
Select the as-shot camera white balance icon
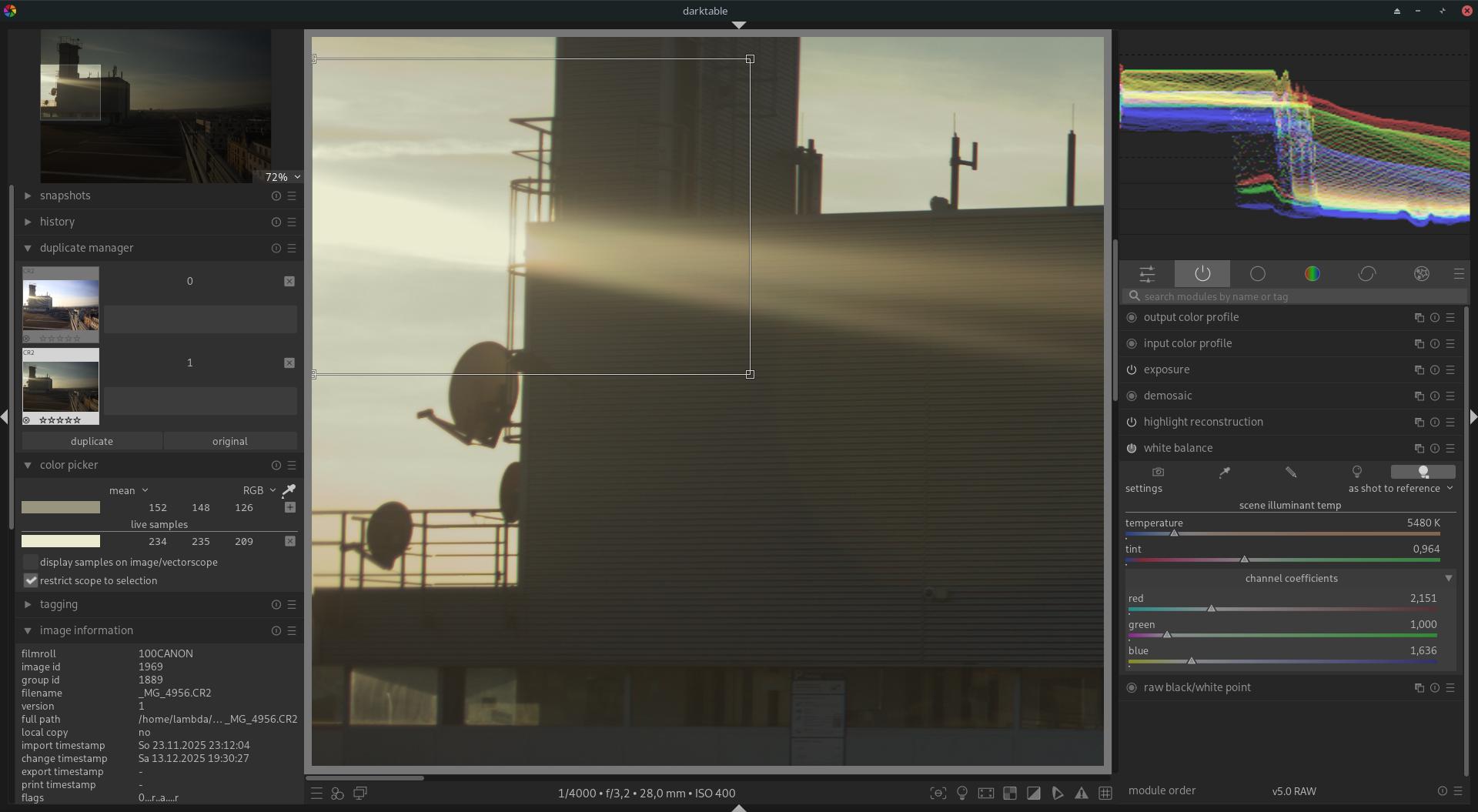pos(1158,473)
